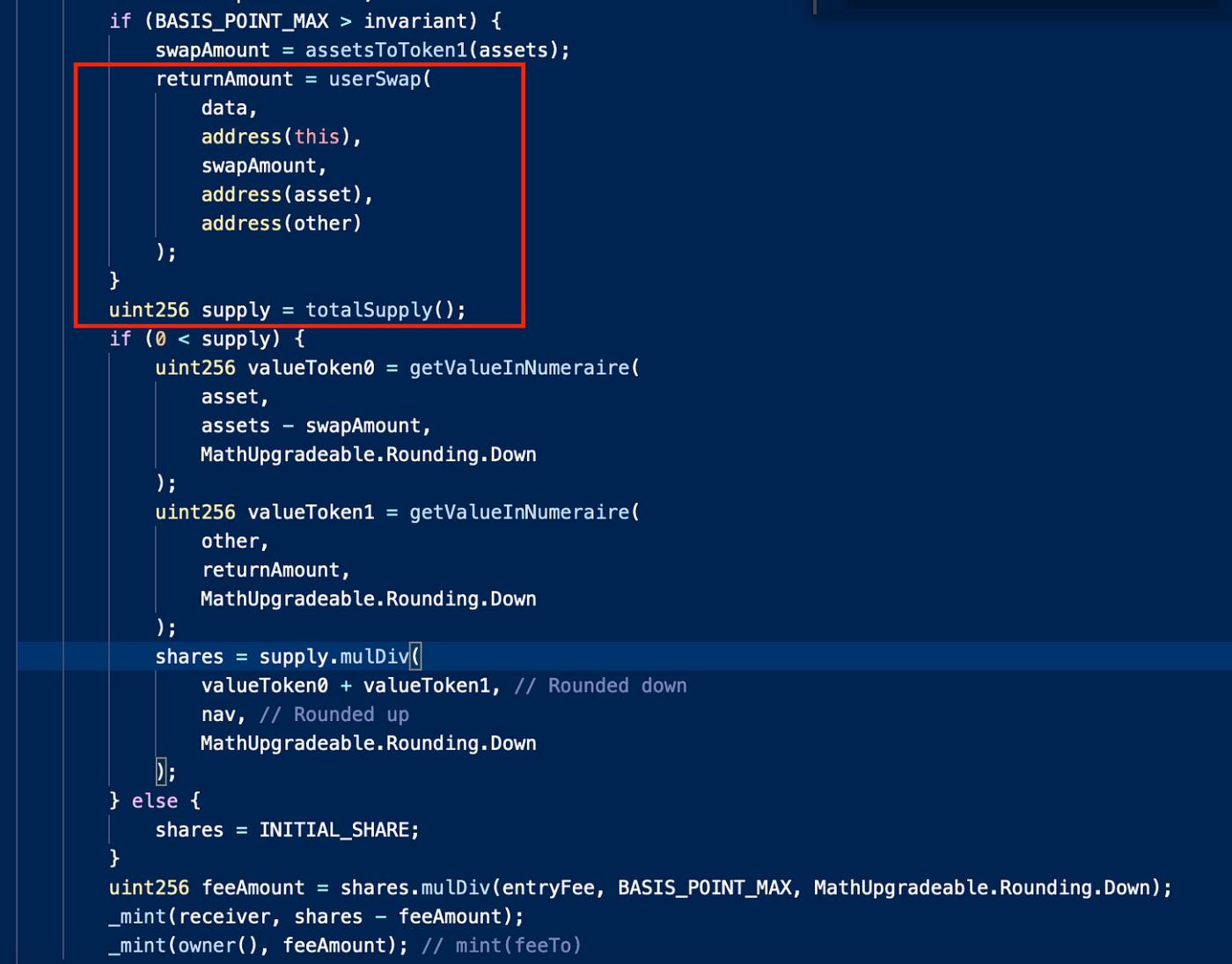The image size is (1232, 964).
Task: Click 'receiver' in the _mint call
Action: pyautogui.click(x=224, y=916)
